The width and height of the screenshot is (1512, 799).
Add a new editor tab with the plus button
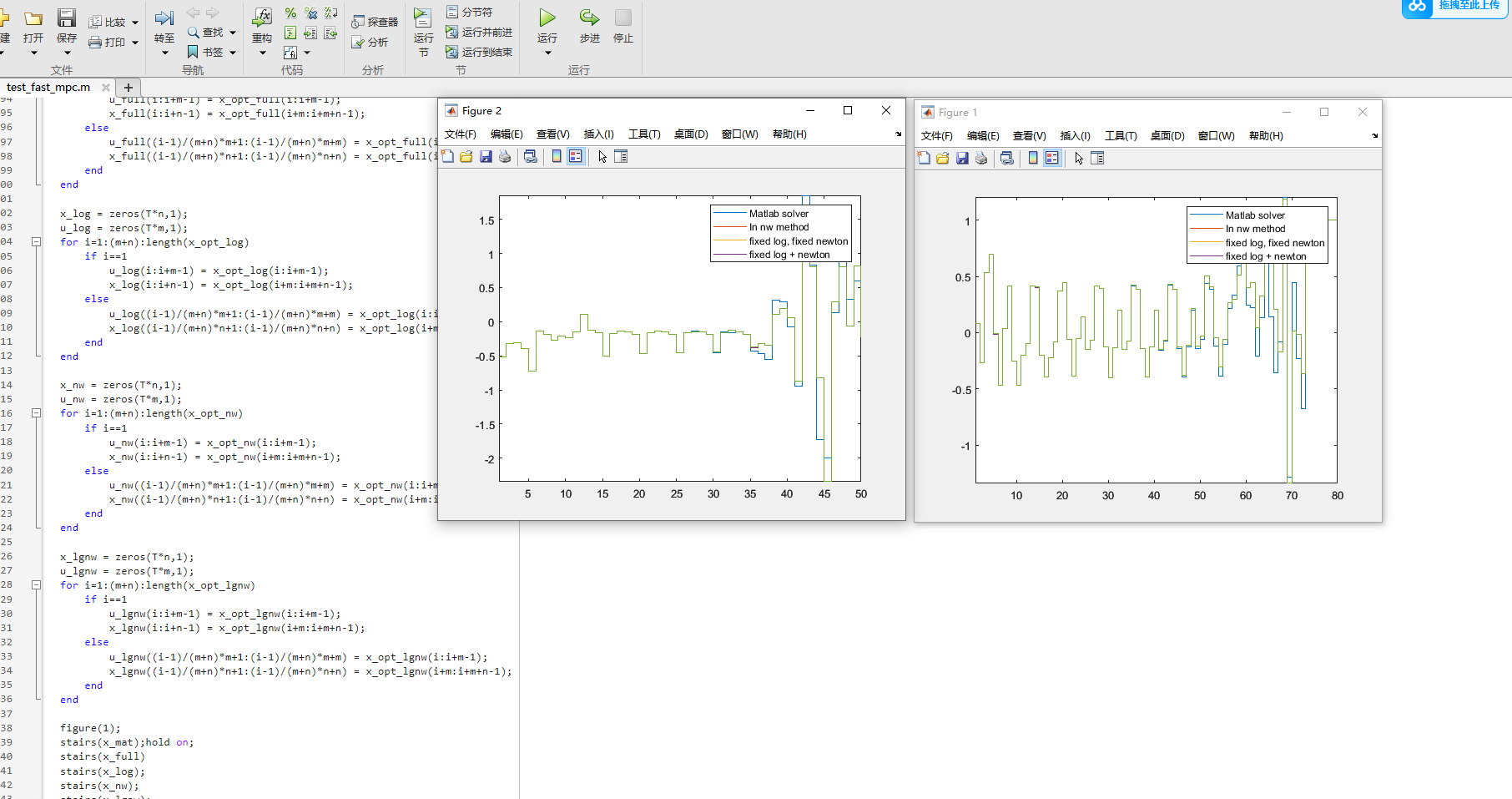tap(129, 88)
